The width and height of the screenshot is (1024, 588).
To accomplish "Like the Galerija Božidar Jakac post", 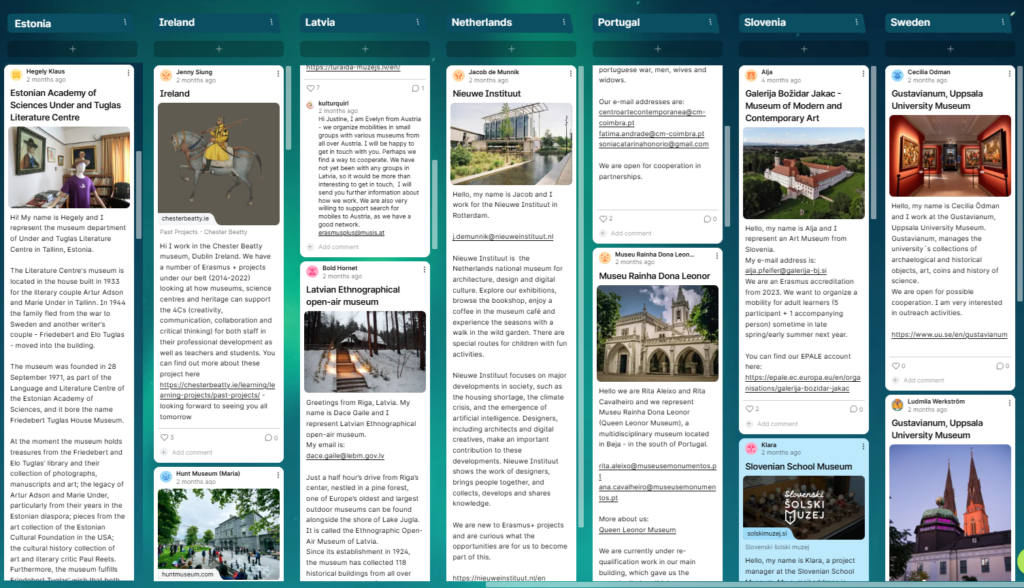I will click(749, 409).
